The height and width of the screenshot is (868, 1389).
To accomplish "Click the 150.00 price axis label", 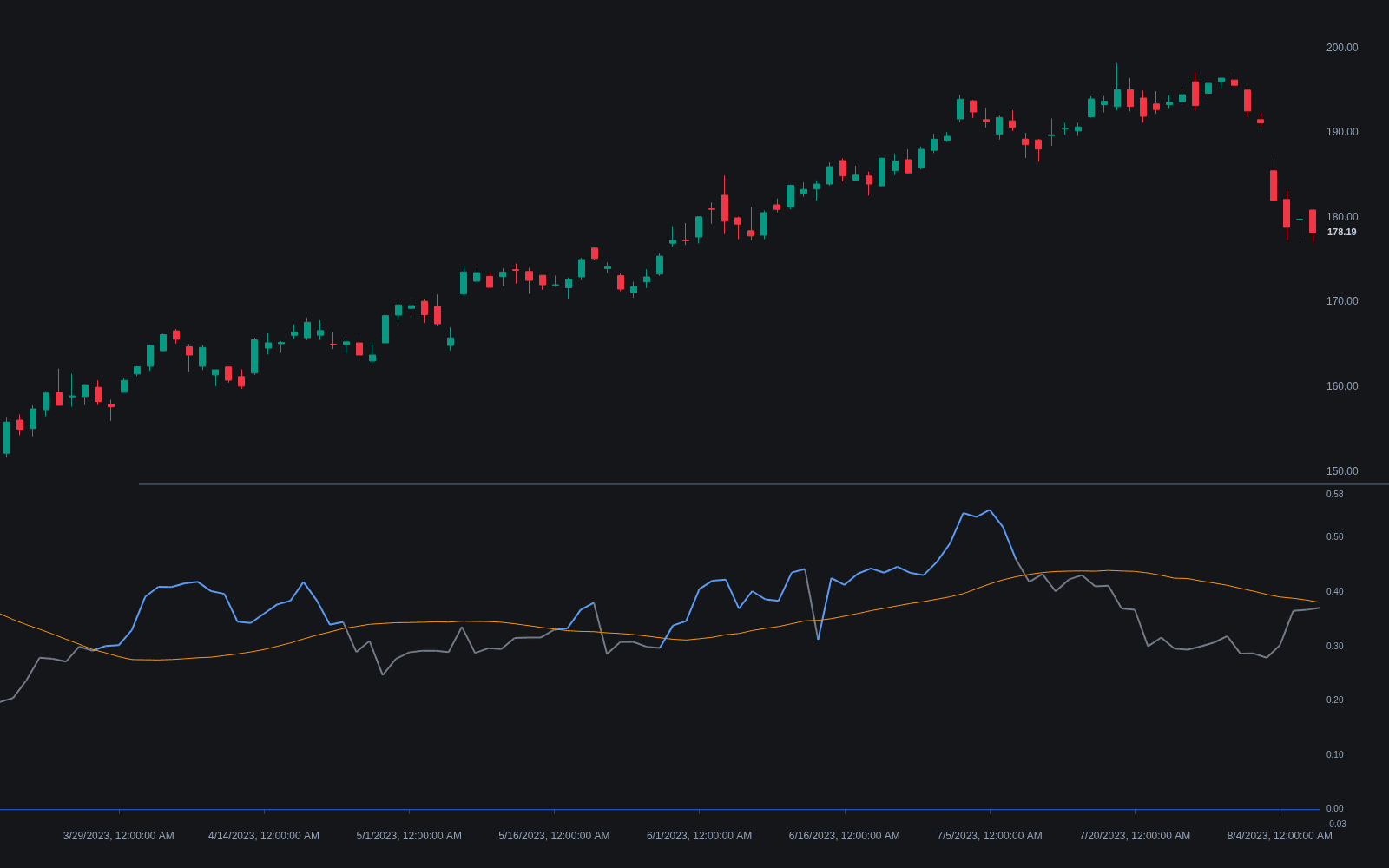I will pyautogui.click(x=1342, y=471).
